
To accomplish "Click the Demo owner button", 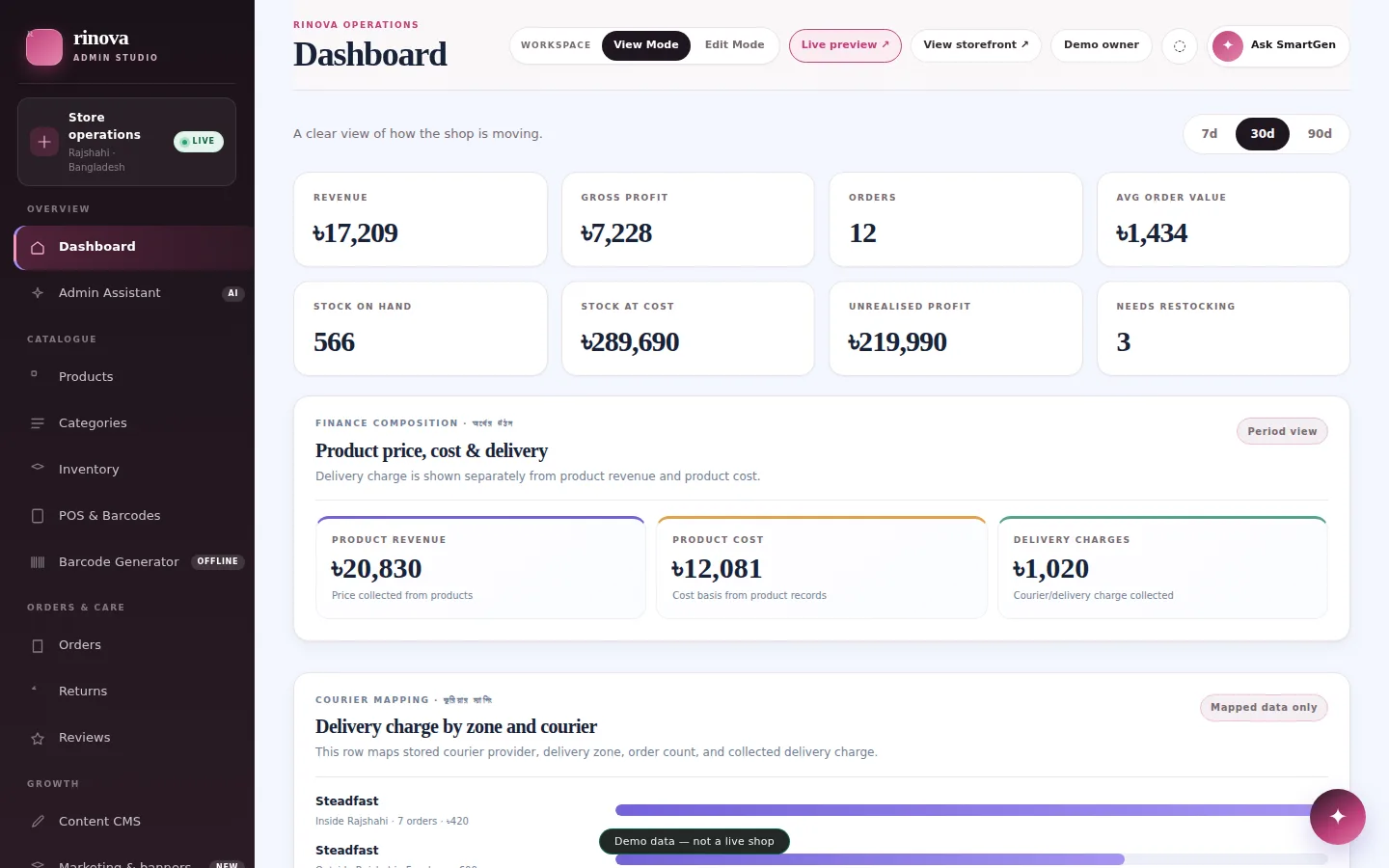I will (1102, 45).
